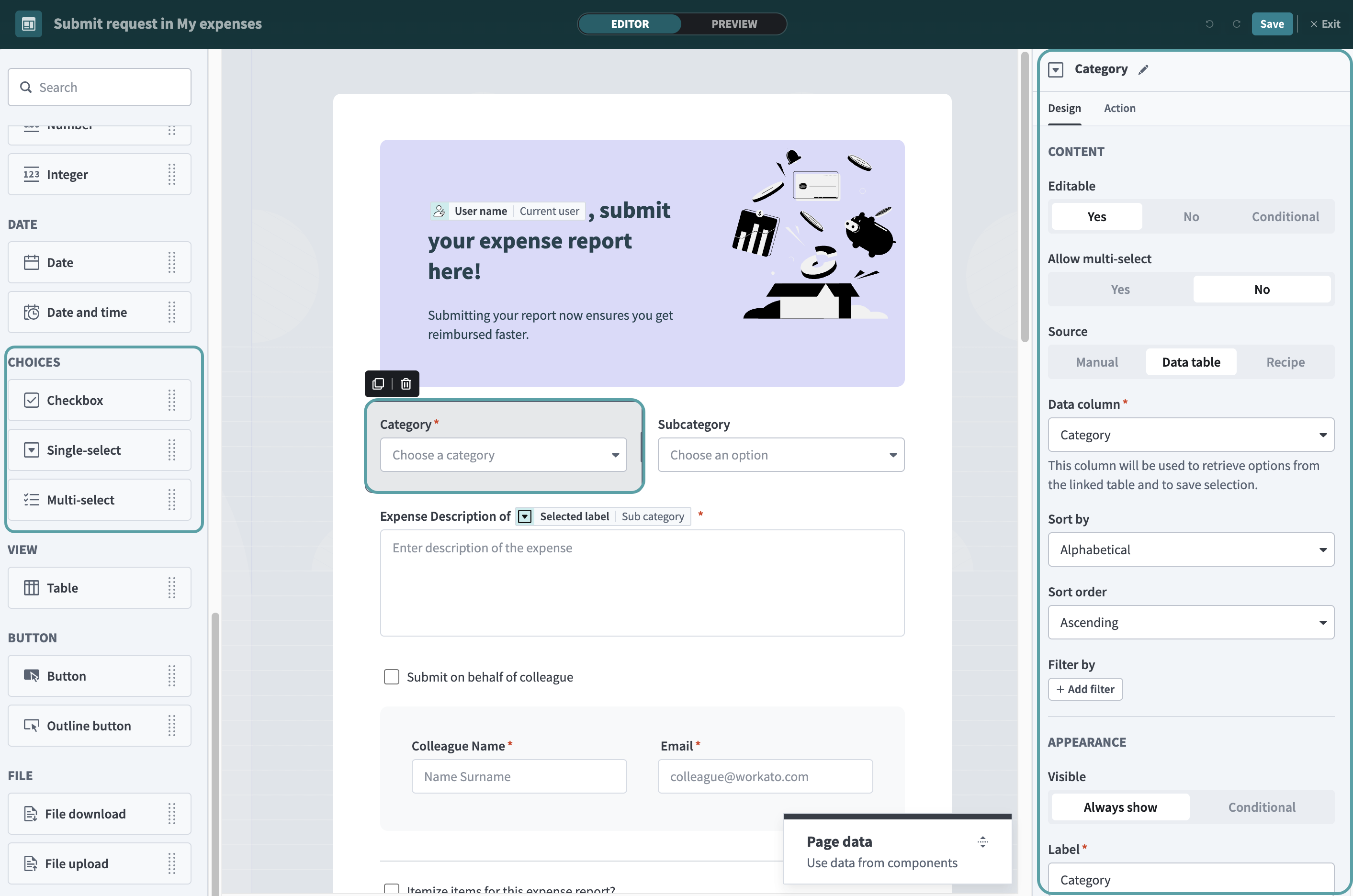The image size is (1353, 896).
Task: Open the Subcategory Choose an option dropdown
Action: click(780, 455)
